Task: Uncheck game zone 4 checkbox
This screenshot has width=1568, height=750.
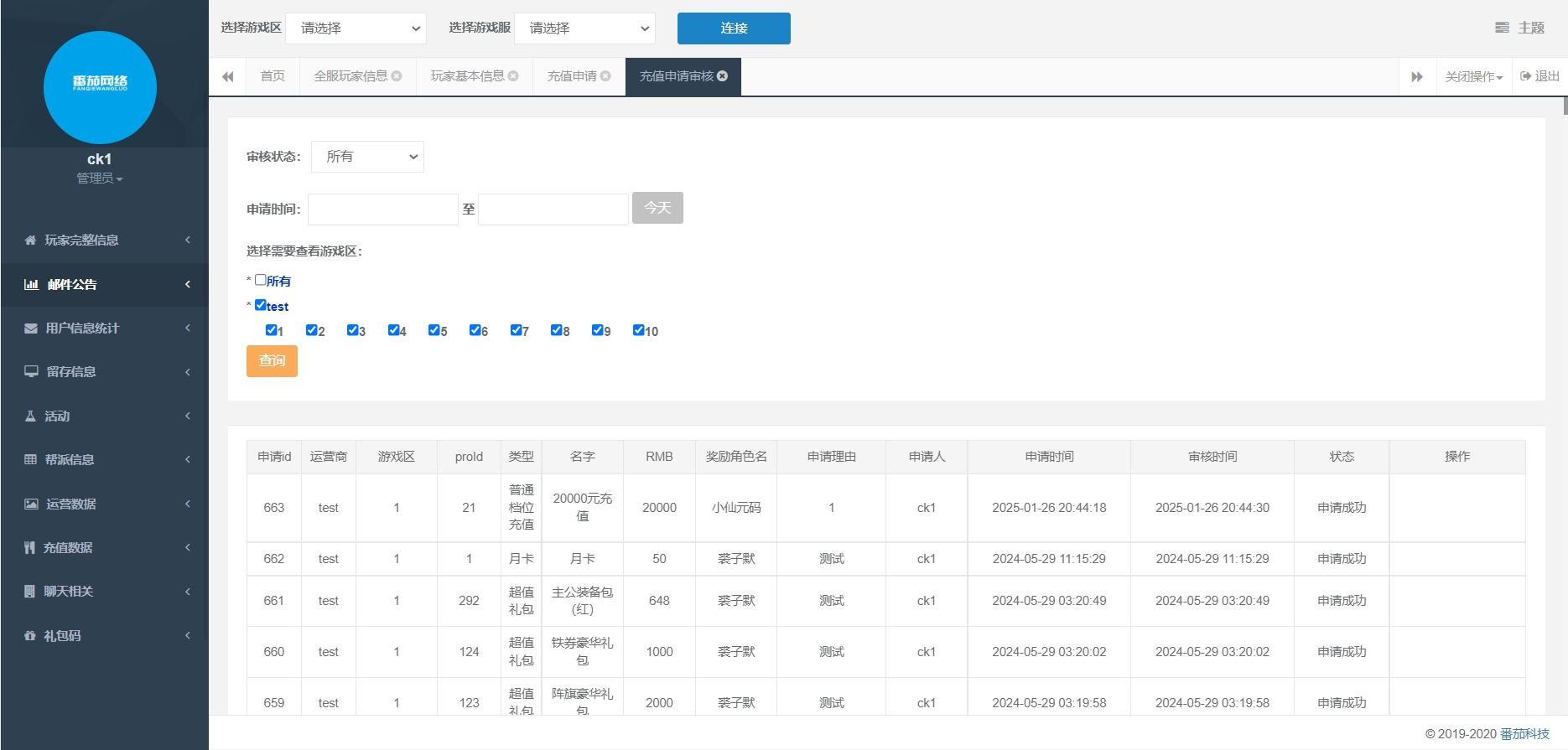Action: (x=394, y=330)
